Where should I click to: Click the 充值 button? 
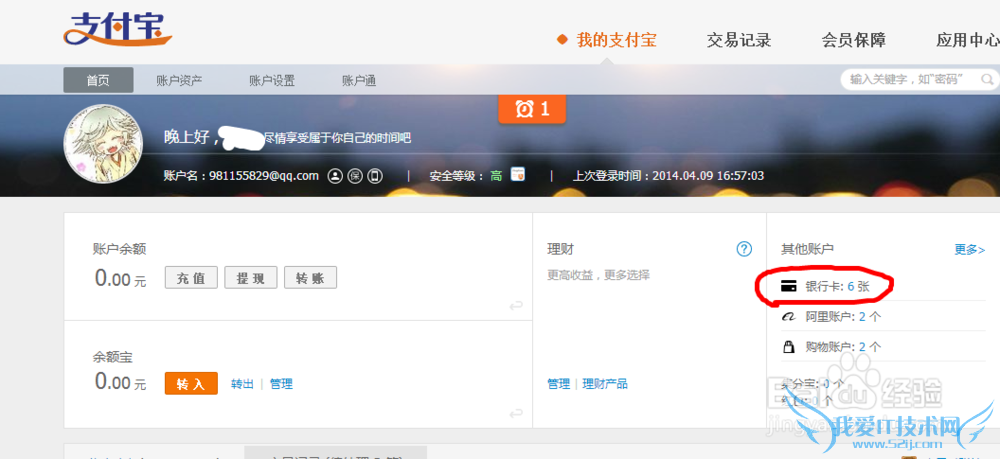pos(191,278)
